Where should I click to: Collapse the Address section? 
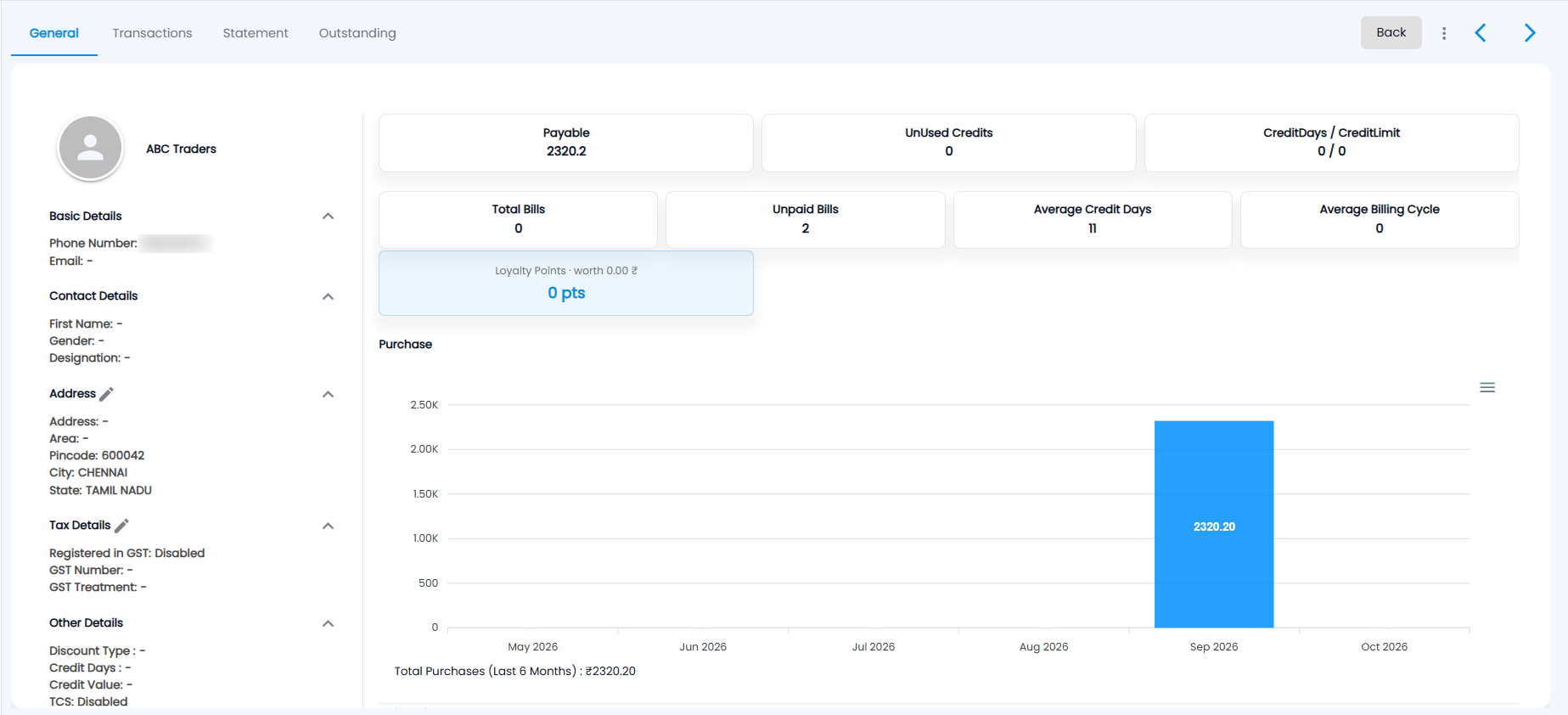coord(329,394)
